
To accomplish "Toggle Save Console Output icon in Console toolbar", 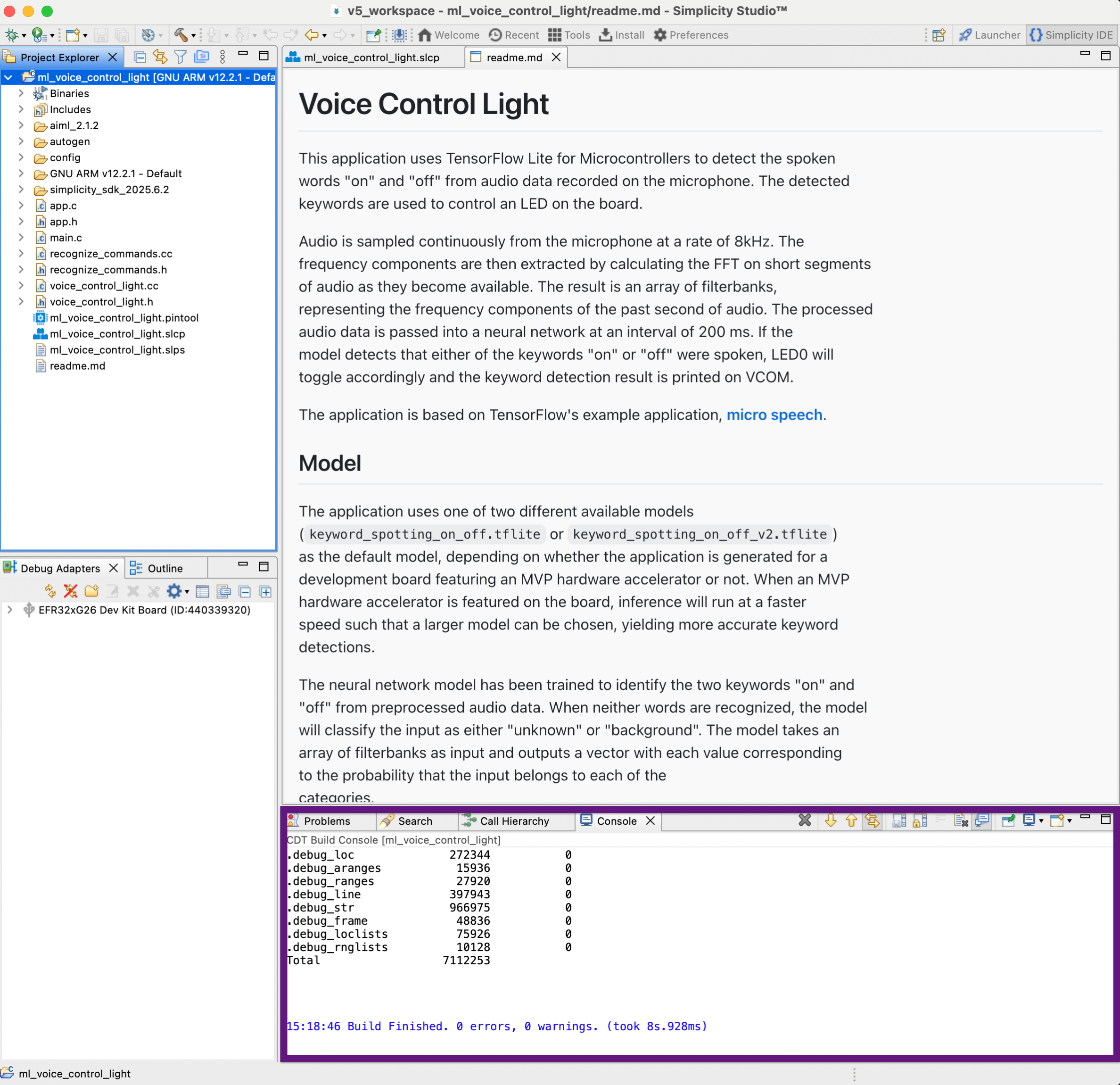I will coord(899,821).
